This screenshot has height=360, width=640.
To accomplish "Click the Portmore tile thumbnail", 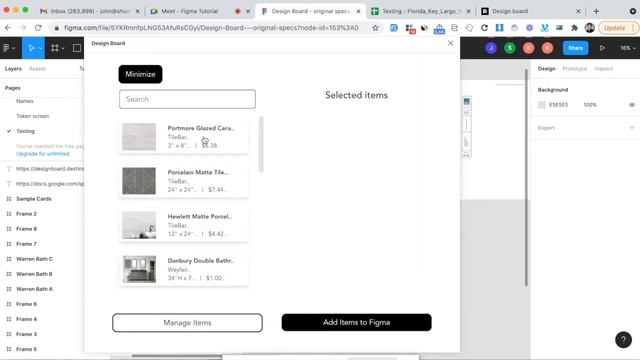I will (139, 137).
